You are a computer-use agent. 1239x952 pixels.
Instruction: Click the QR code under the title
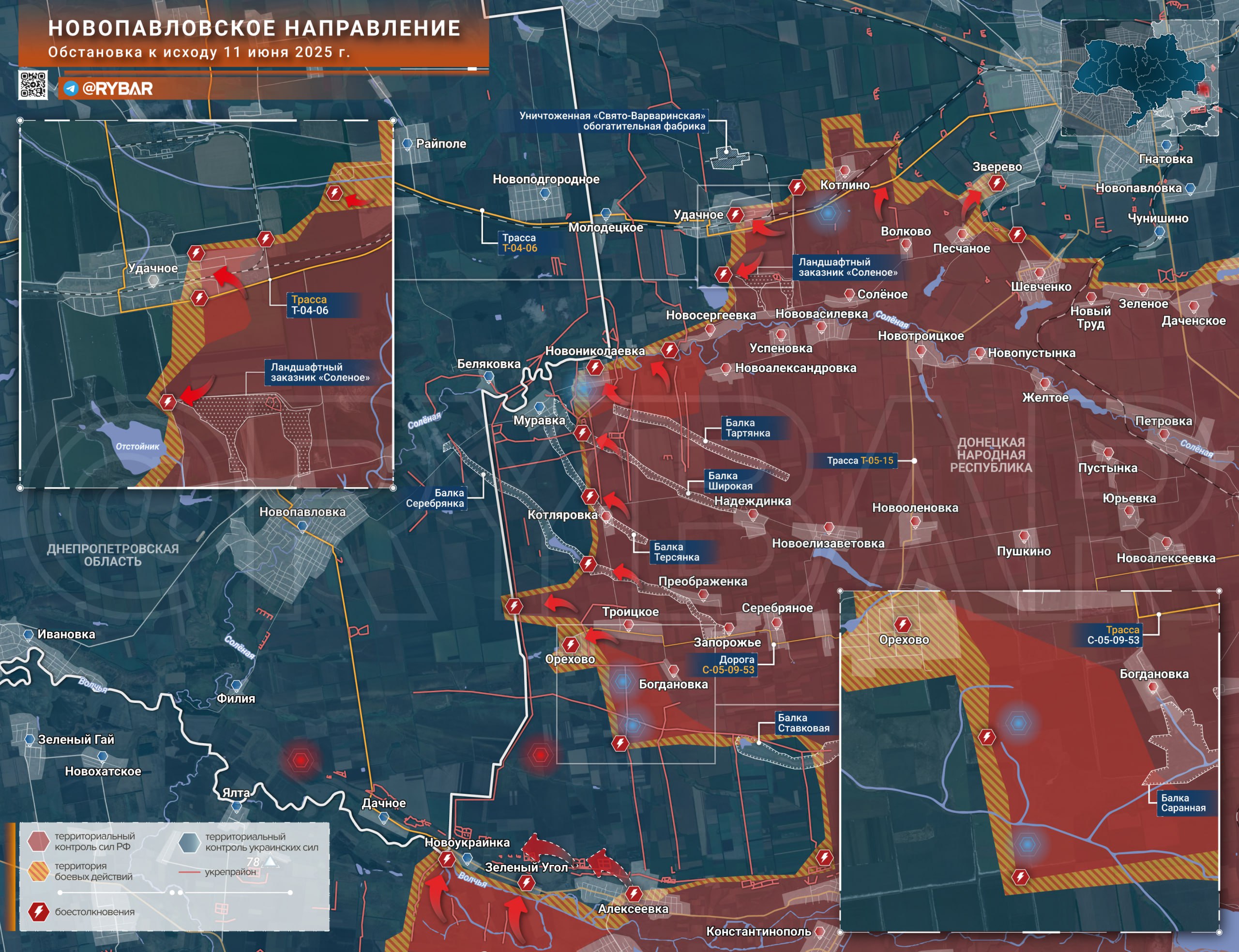[x=33, y=86]
